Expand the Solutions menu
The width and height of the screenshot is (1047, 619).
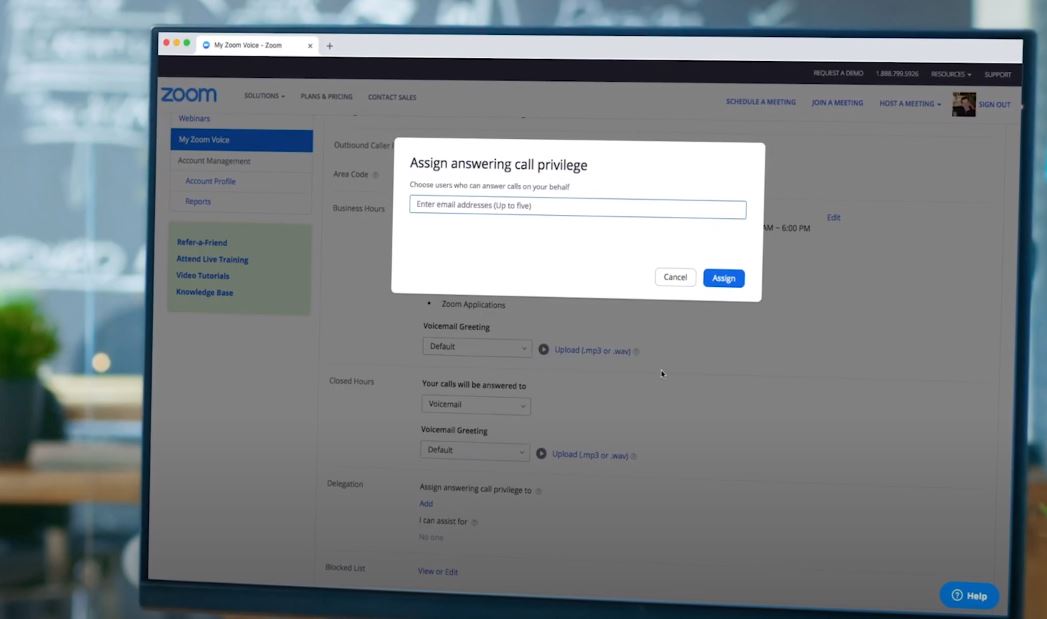264,96
